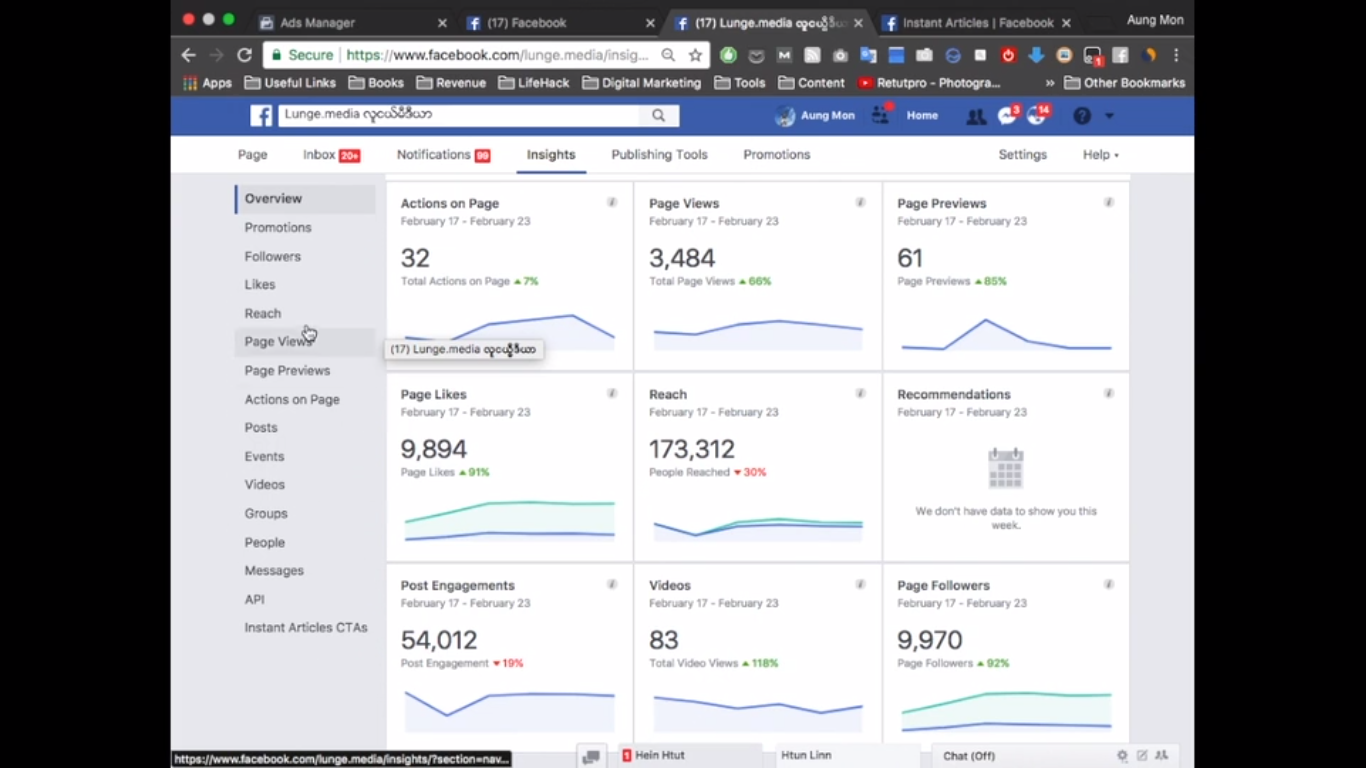
Task: Open the Publishing Tools tab
Action: (x=659, y=155)
